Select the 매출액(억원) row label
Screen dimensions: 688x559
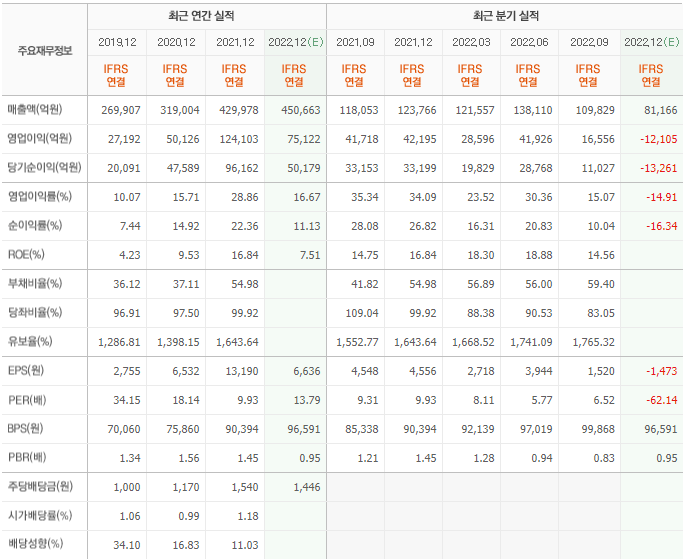tap(35, 109)
